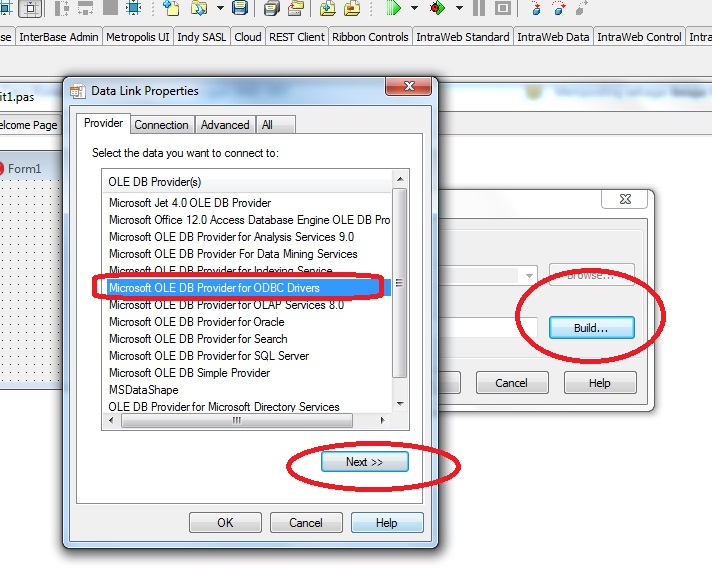712x570 pixels.
Task: Switch to the Provider tab
Action: click(x=104, y=123)
